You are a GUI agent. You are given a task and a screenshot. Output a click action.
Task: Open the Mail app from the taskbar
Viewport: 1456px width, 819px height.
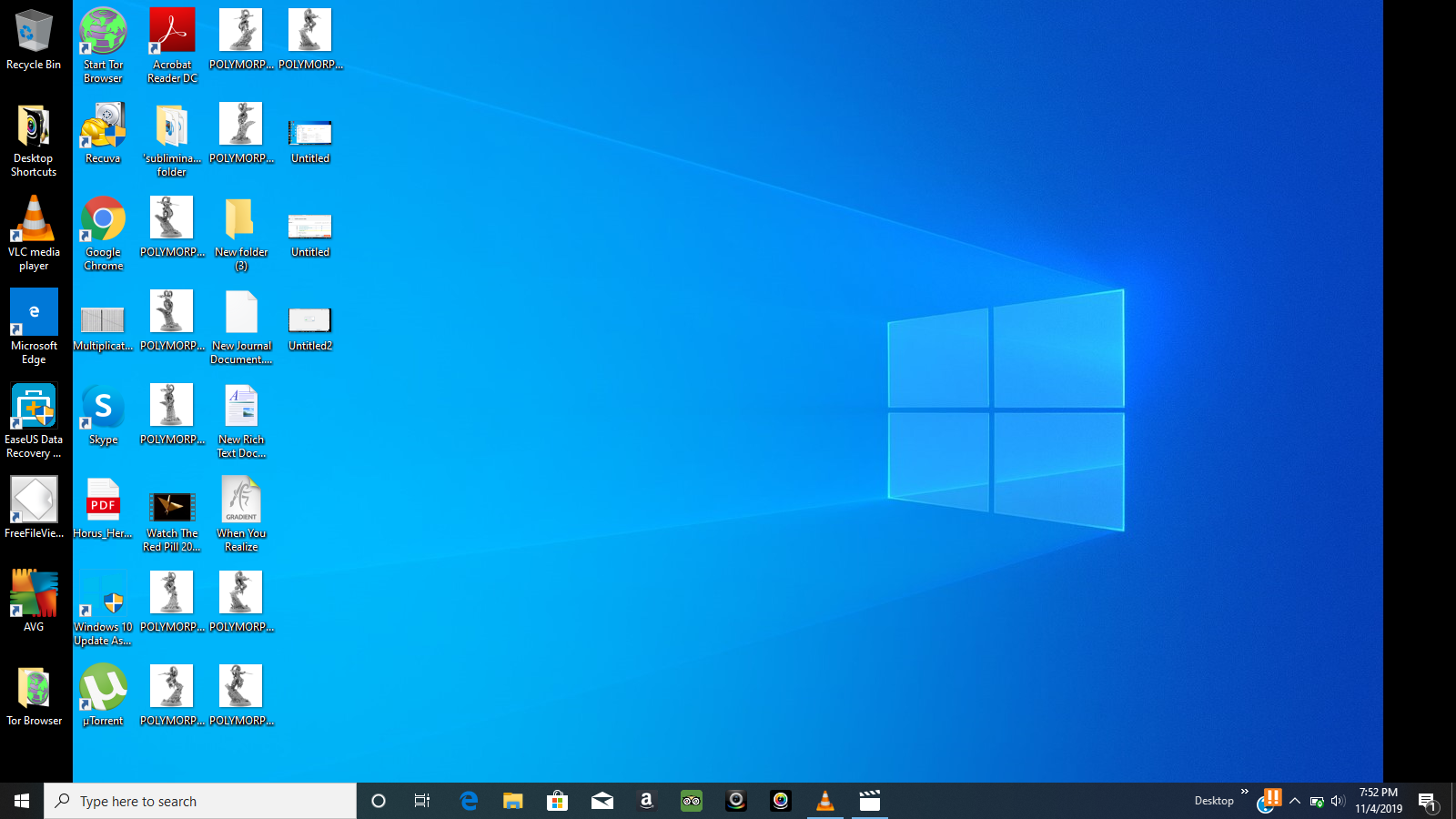pos(602,801)
